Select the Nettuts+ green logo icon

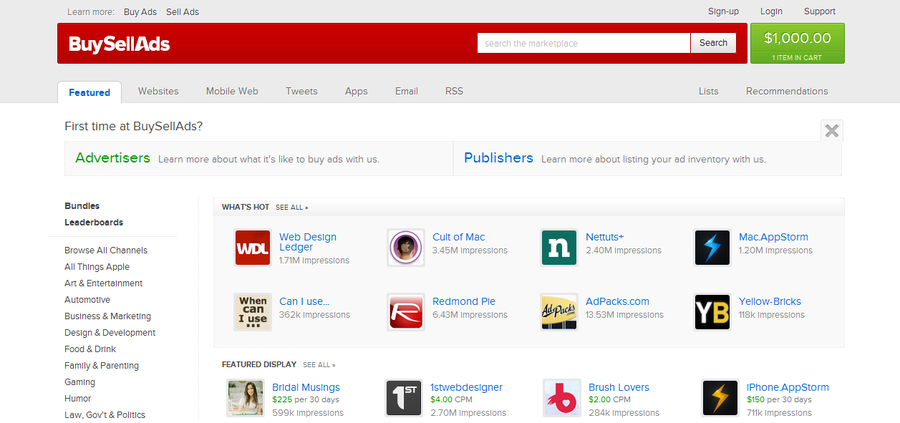[x=559, y=247]
